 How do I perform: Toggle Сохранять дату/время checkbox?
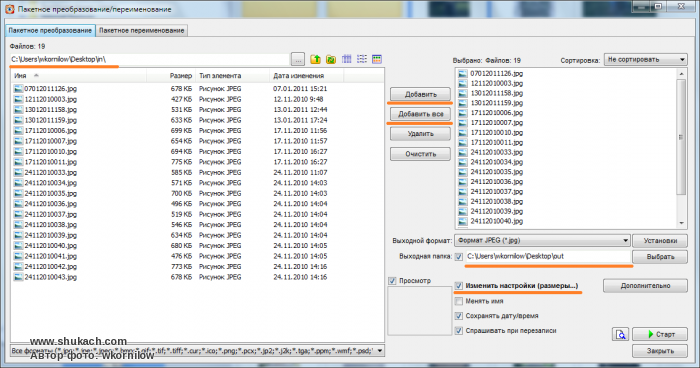pos(458,316)
